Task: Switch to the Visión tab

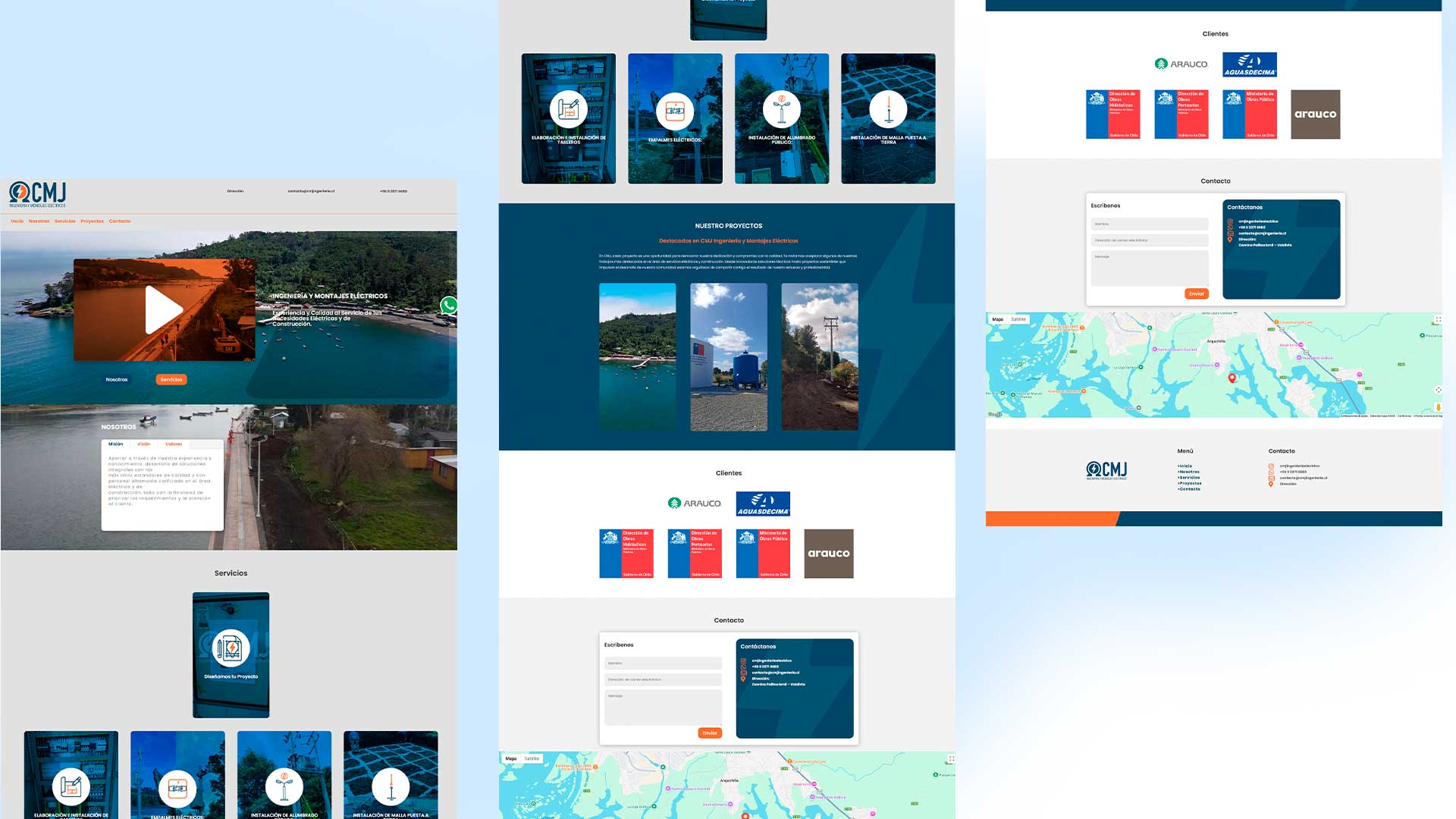Action: pos(143,444)
